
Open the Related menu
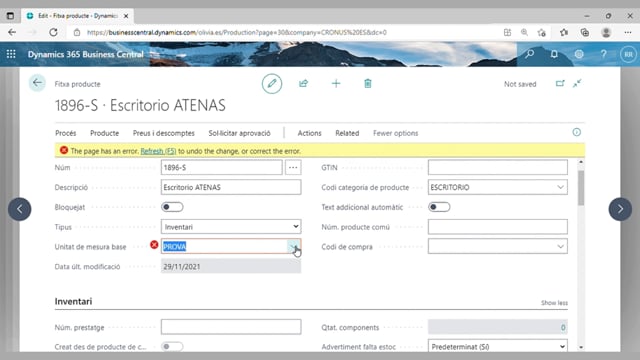coord(347,133)
